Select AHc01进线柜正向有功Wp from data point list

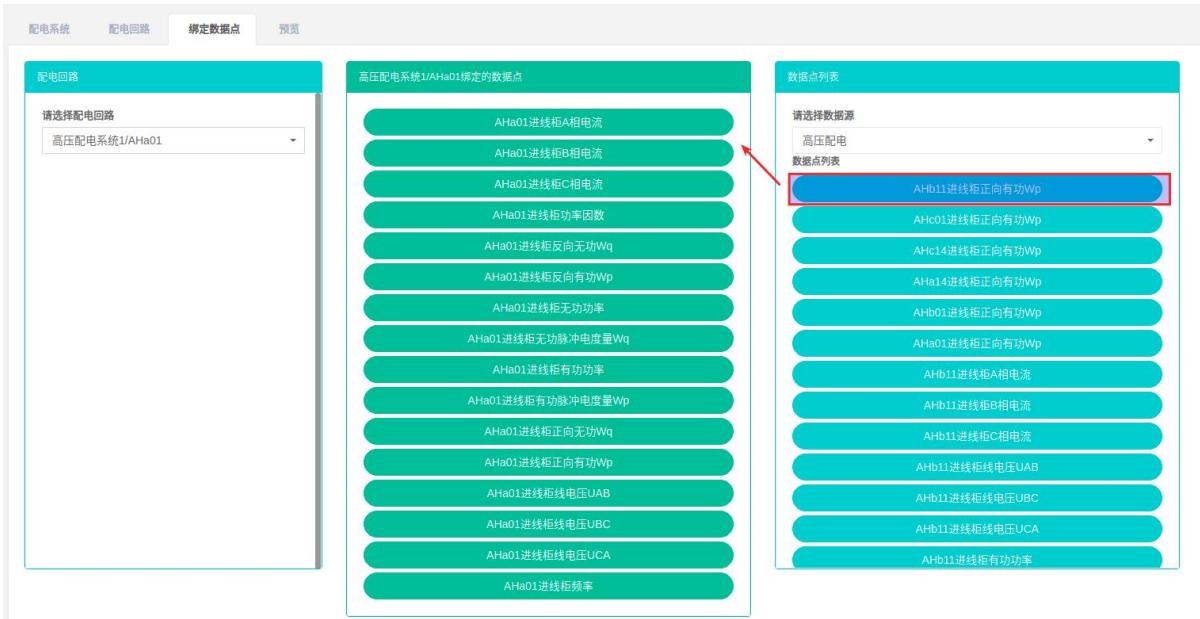976,219
